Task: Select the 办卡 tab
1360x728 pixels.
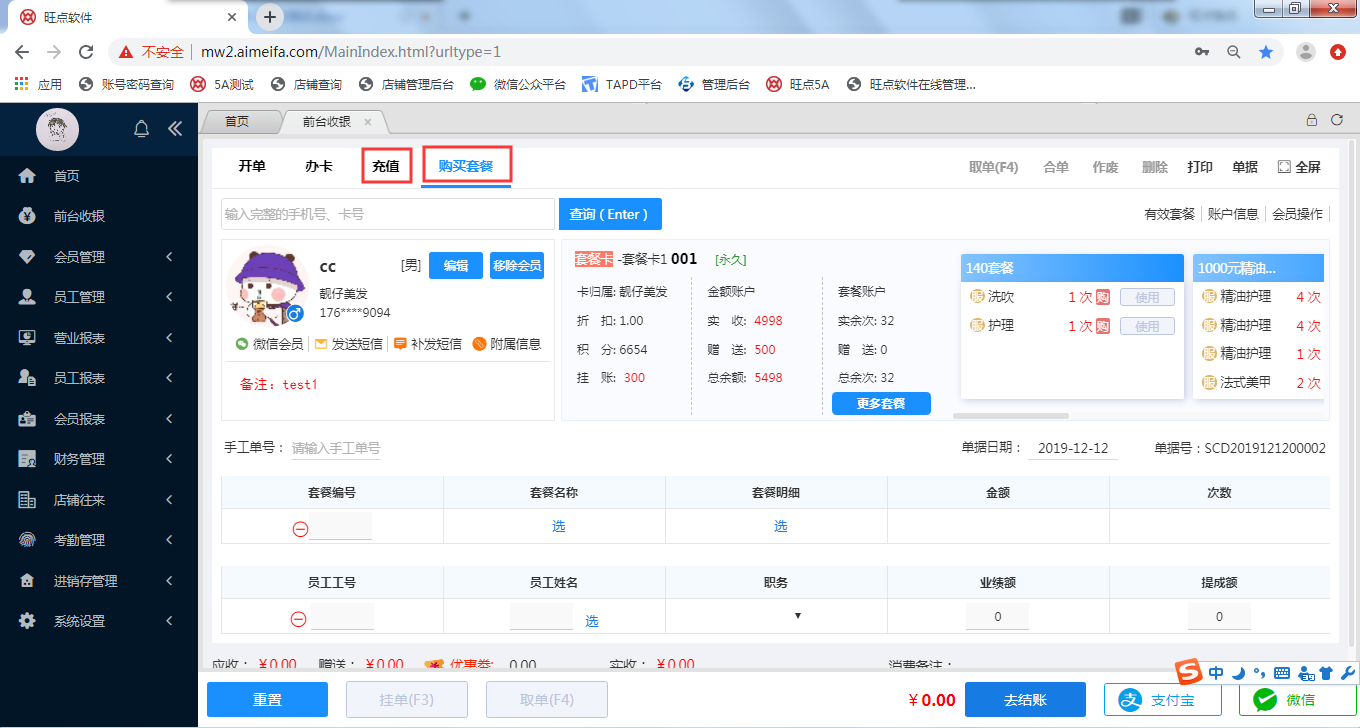Action: [319, 167]
